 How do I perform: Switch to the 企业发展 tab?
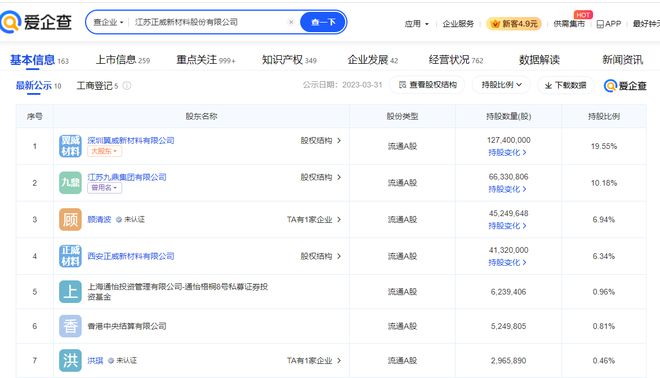pos(373,60)
